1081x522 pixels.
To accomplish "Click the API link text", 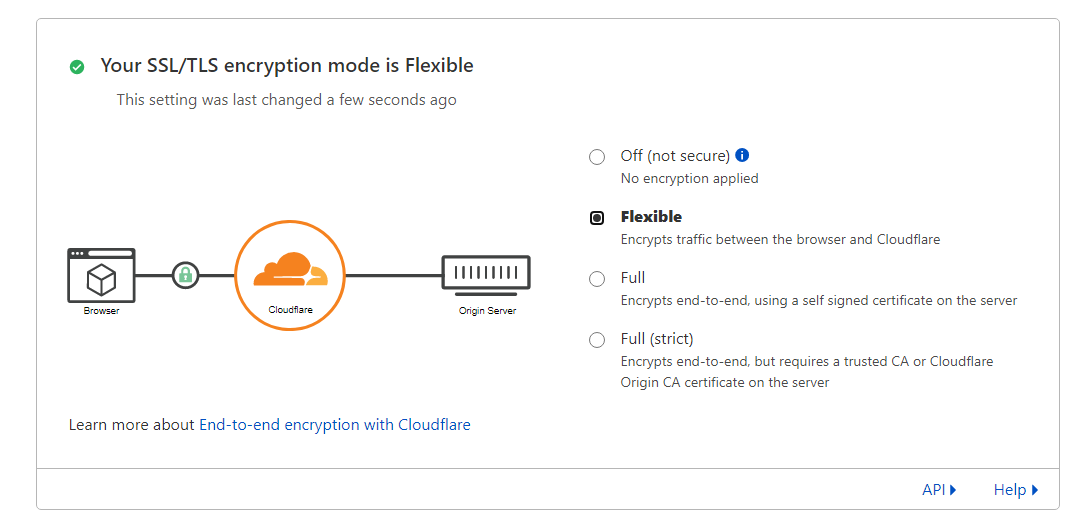I will pyautogui.click(x=933, y=490).
